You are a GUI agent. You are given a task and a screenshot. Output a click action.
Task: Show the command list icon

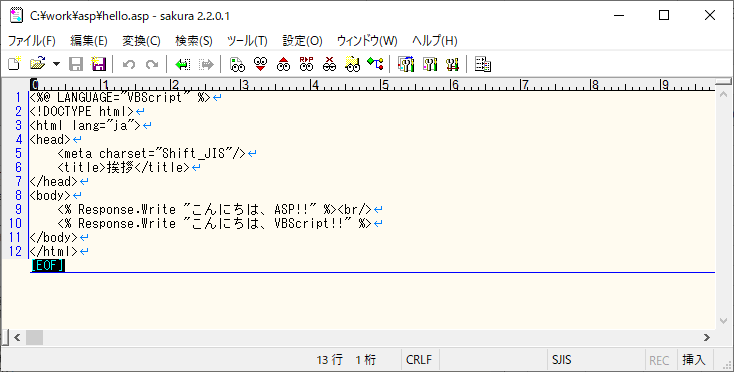point(483,64)
